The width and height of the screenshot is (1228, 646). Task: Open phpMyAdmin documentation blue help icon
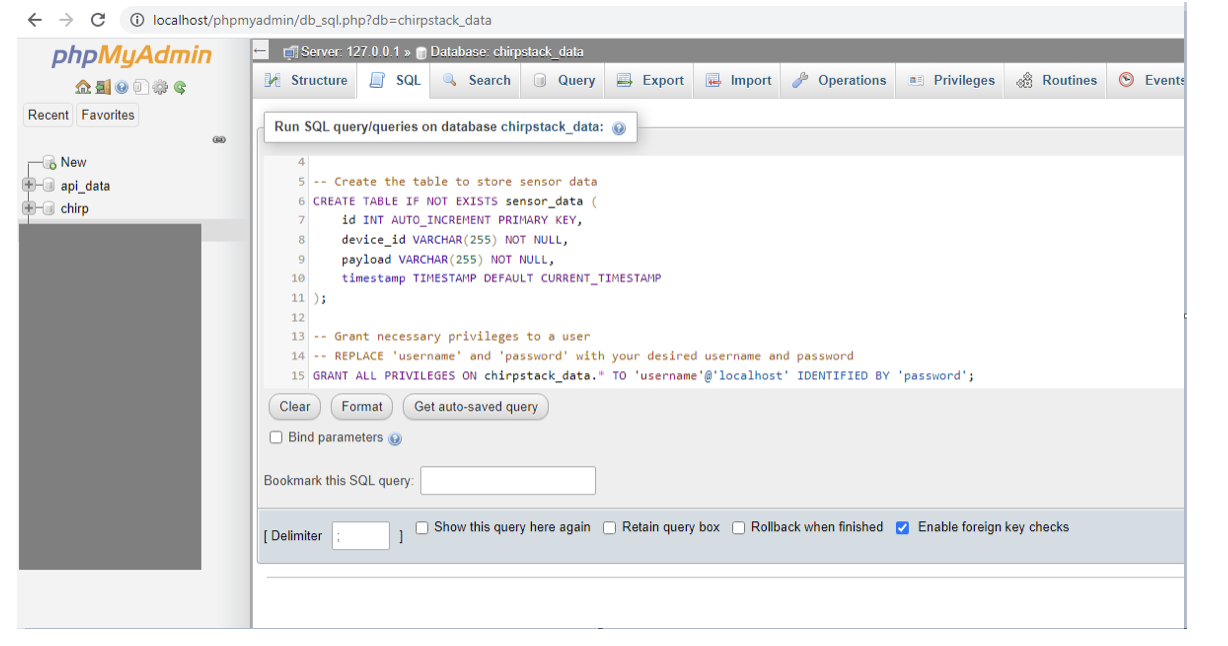pyautogui.click(x=122, y=87)
